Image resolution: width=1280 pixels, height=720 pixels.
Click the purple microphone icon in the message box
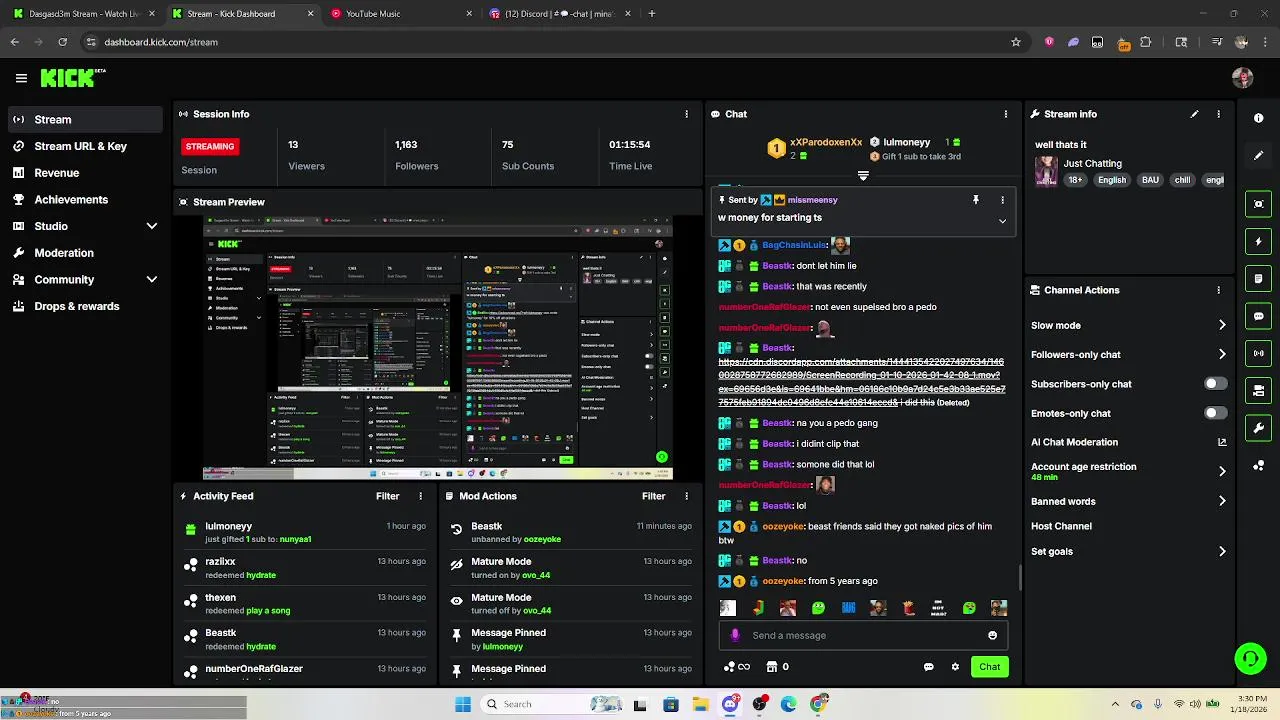pos(735,635)
